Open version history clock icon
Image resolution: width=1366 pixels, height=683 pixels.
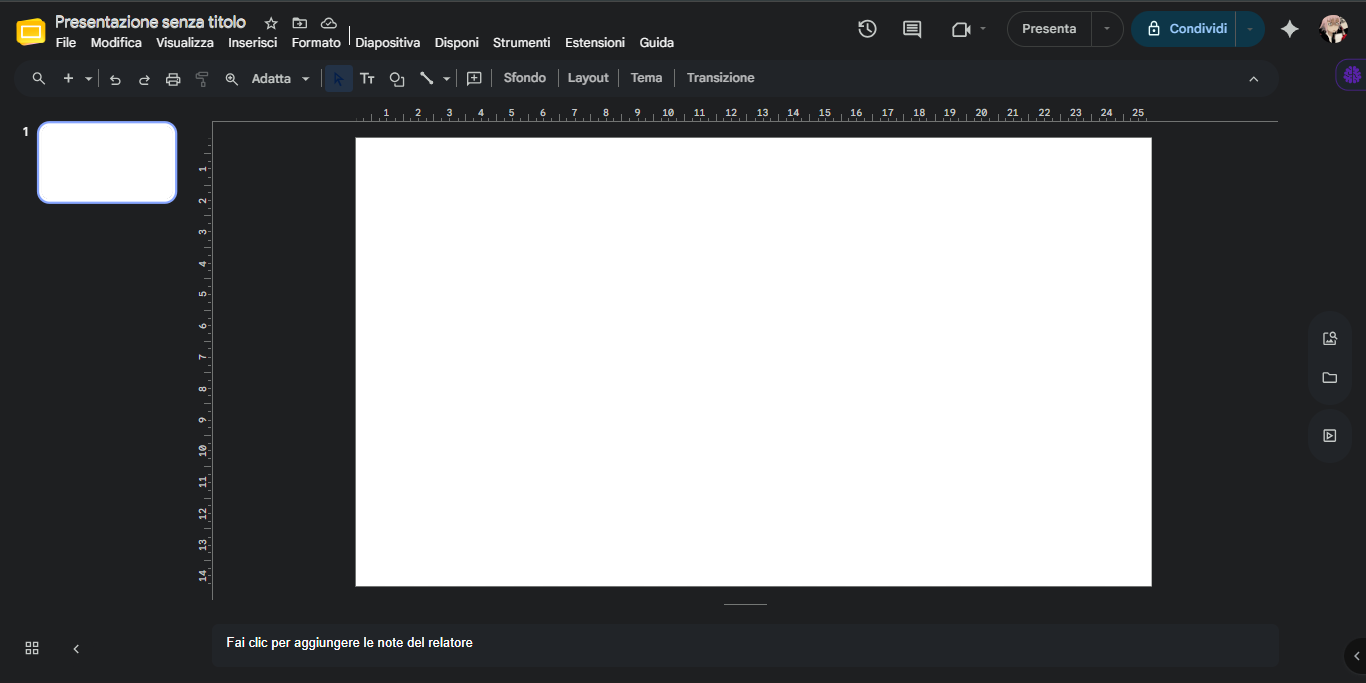pyautogui.click(x=867, y=29)
